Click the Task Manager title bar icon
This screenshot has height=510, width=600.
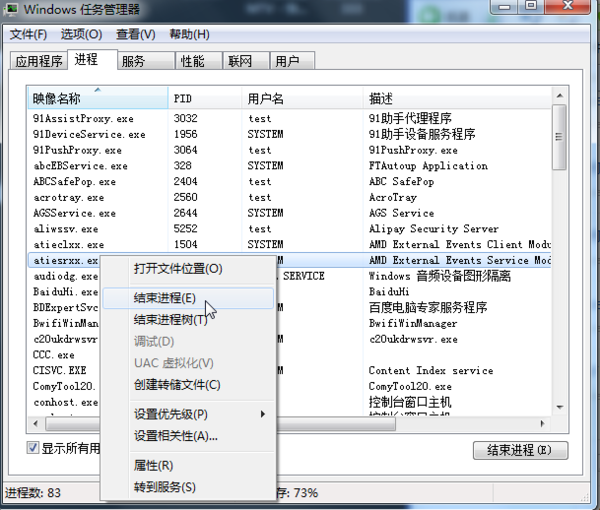[x=11, y=9]
